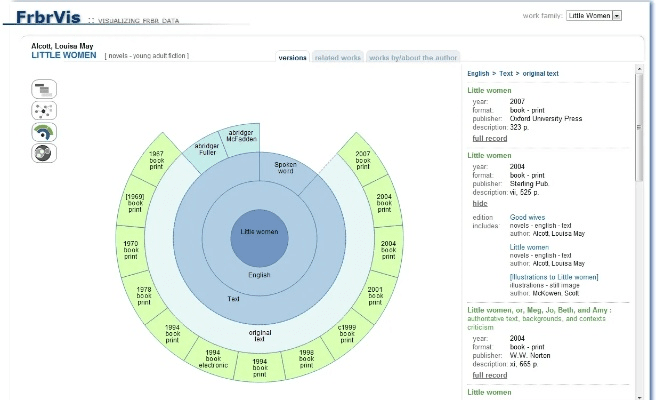Click the gray radial sunburst view icon
The image size is (656, 400).
[x=44, y=153]
